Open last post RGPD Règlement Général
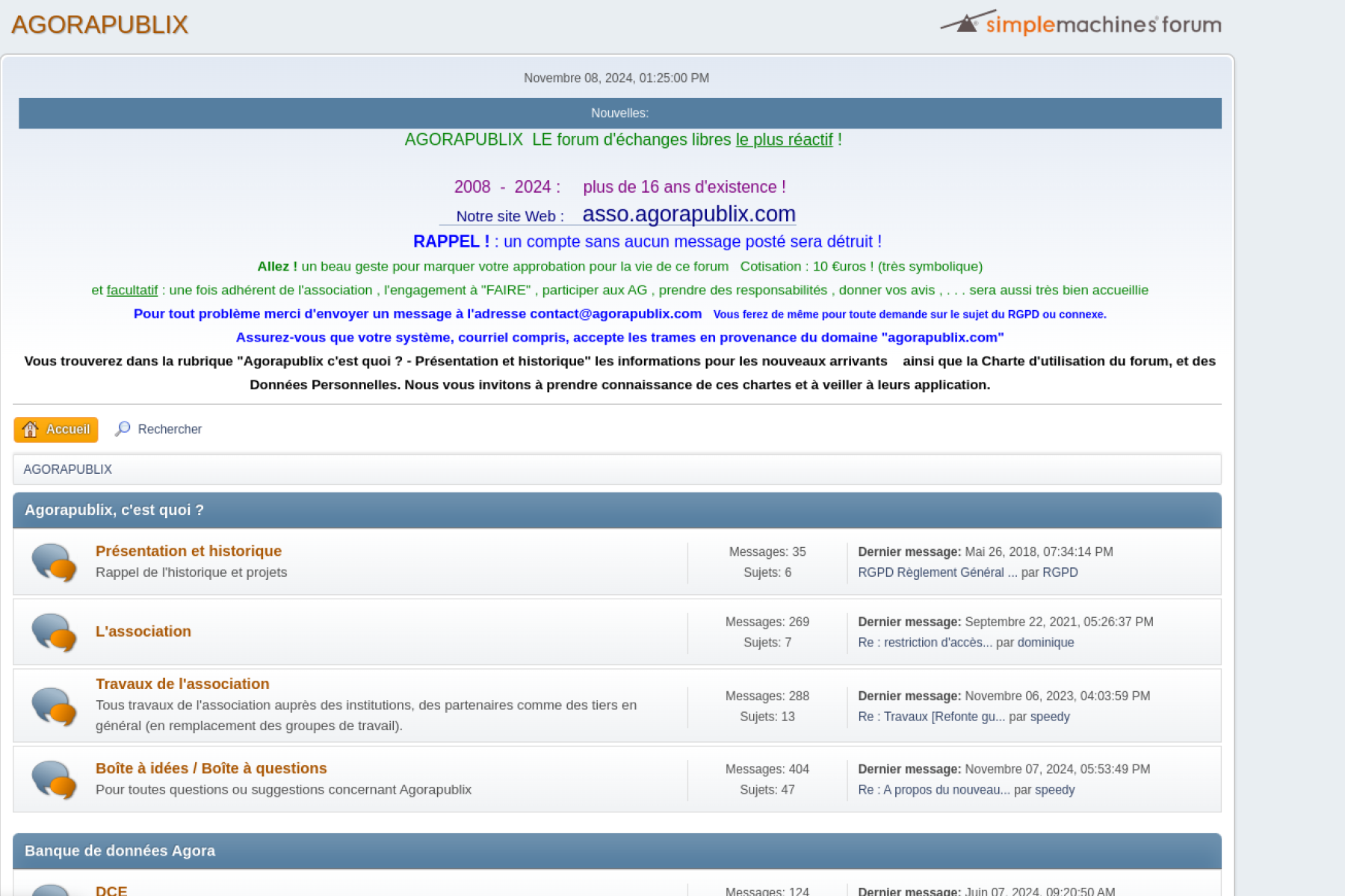Viewport: 1345px width, 896px height. pyautogui.click(x=938, y=572)
